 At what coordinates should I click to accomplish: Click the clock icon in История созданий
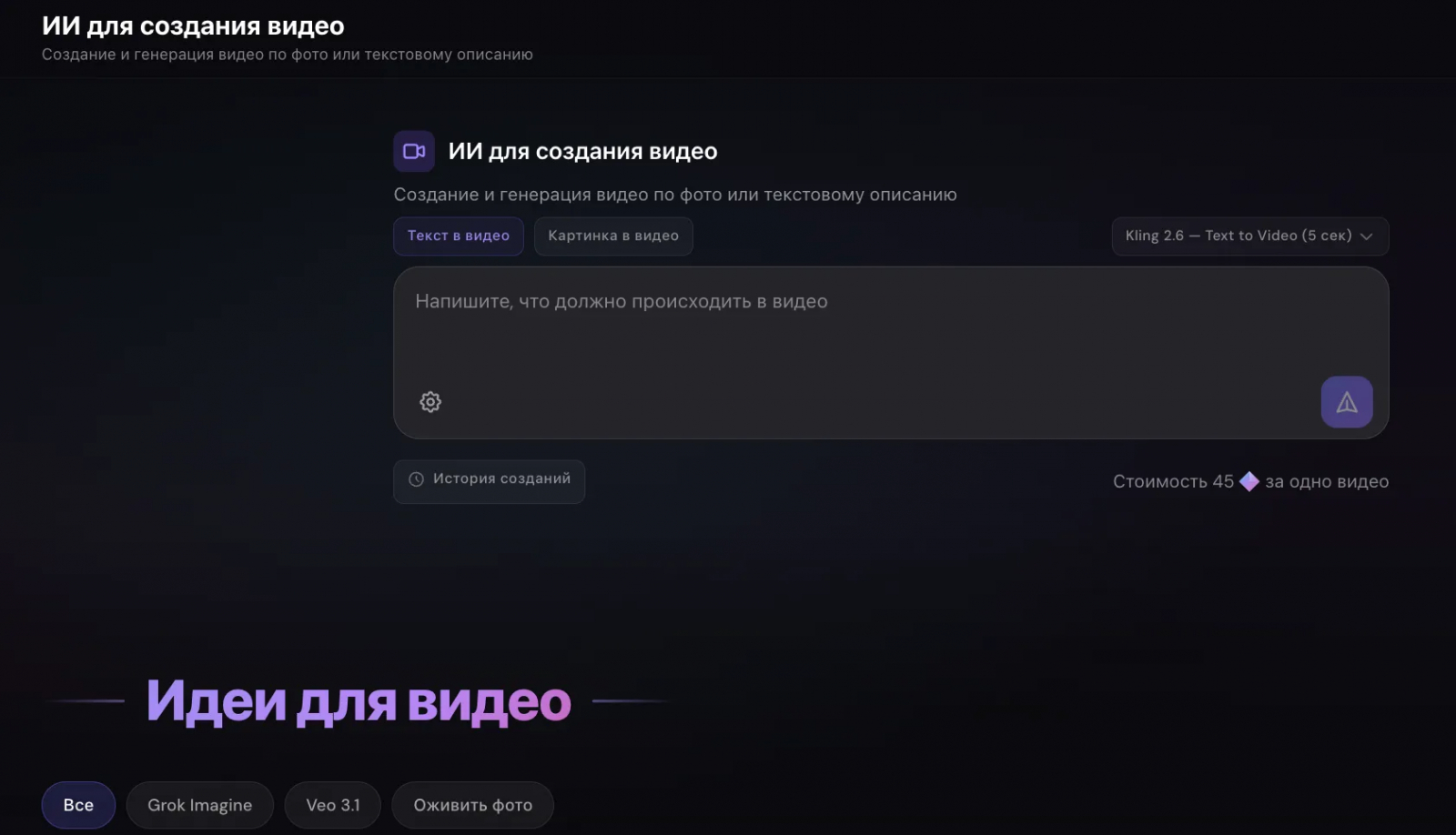click(x=416, y=479)
